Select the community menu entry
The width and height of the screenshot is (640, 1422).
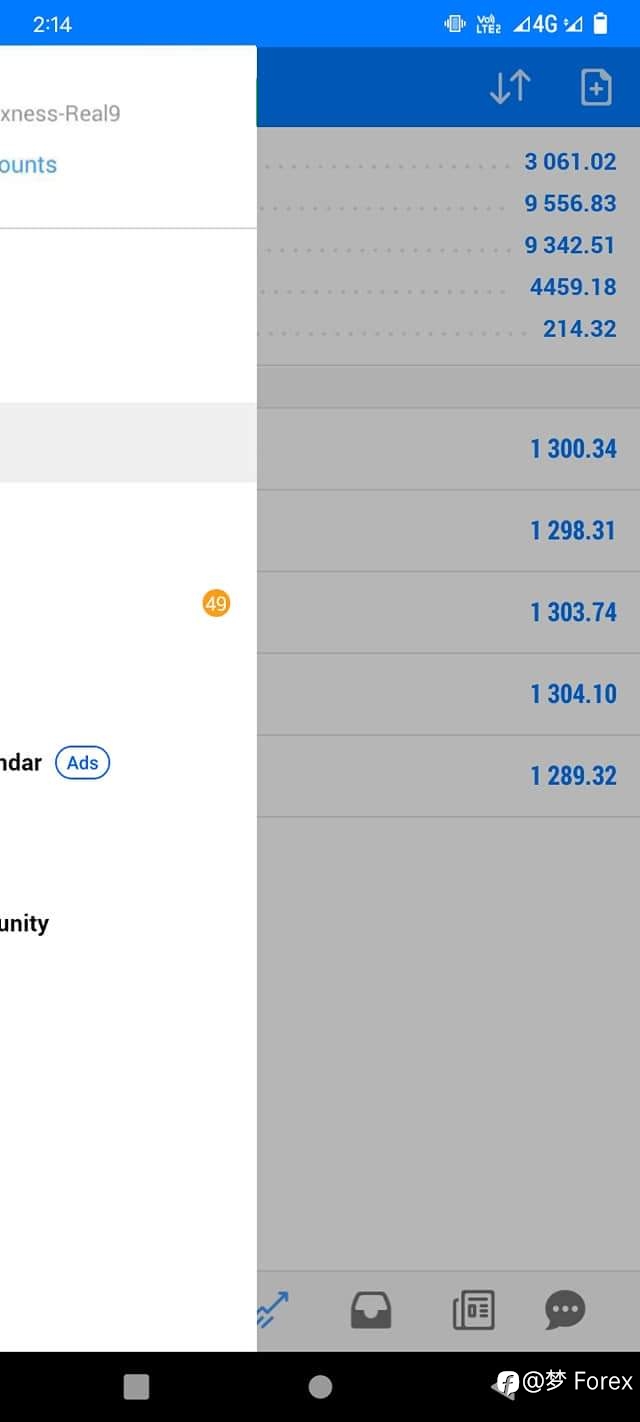24,923
